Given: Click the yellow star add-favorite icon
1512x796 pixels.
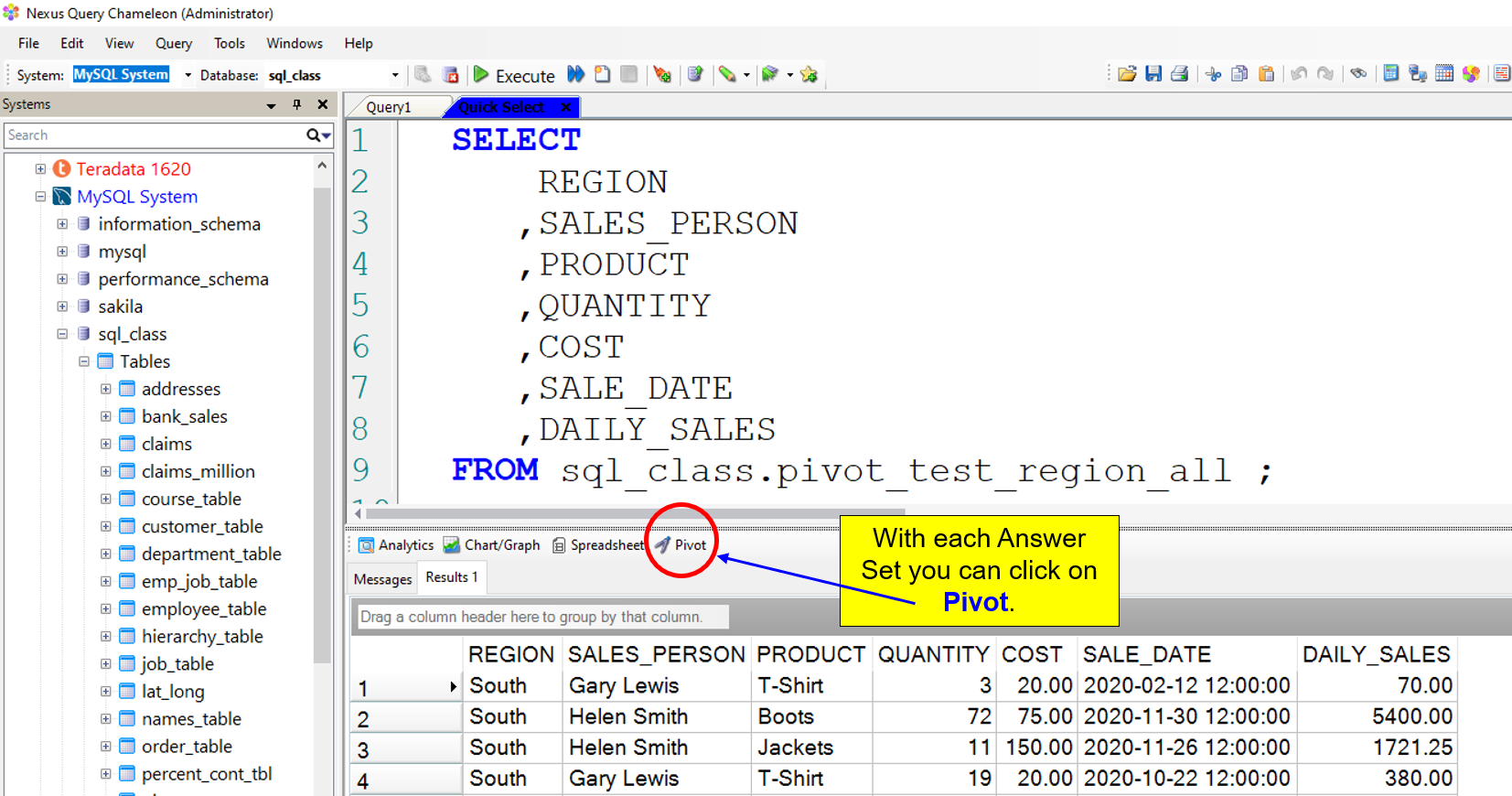Looking at the screenshot, I should [x=809, y=74].
